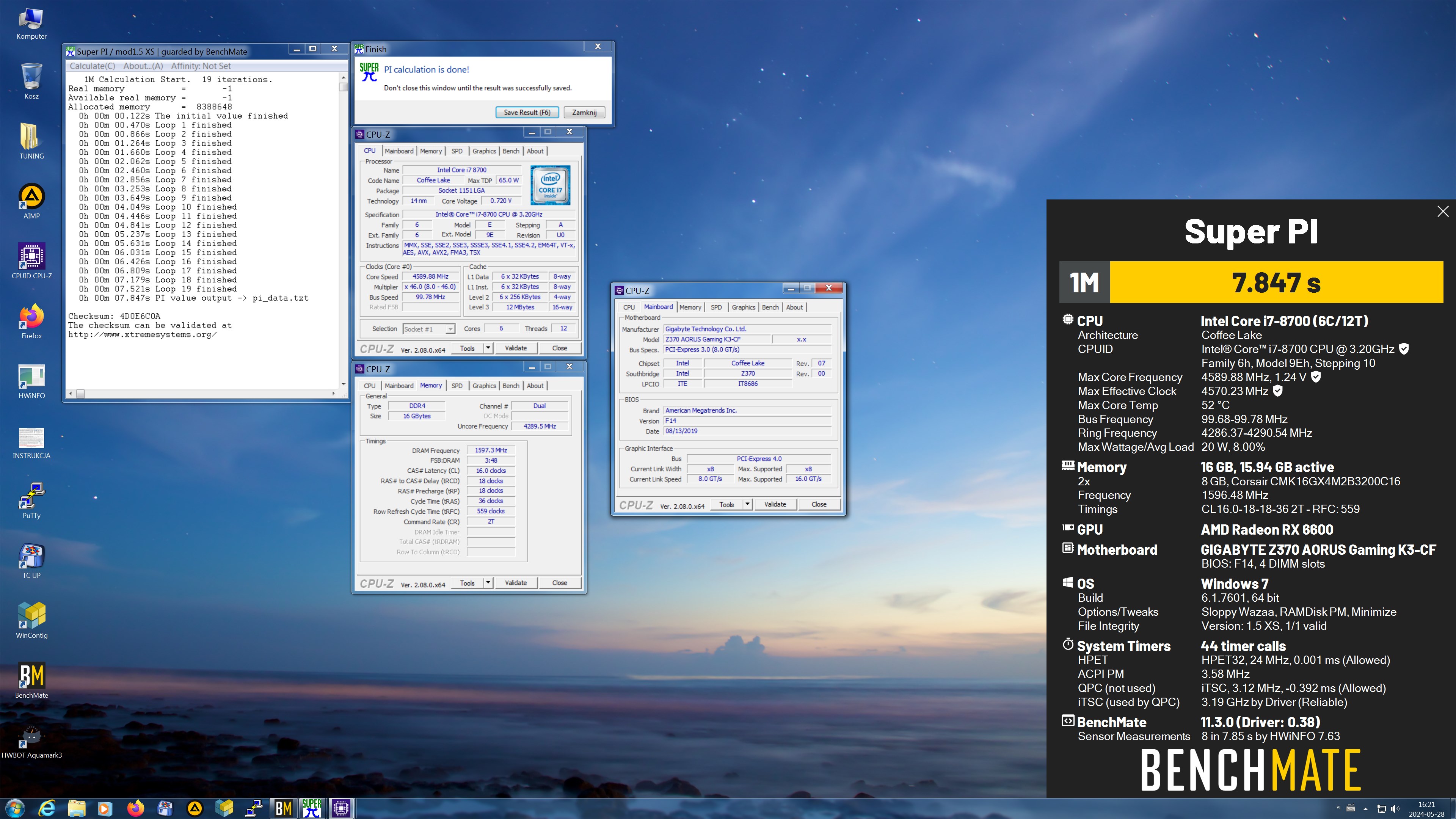Open the BenchMate desktop shortcut

click(x=31, y=681)
